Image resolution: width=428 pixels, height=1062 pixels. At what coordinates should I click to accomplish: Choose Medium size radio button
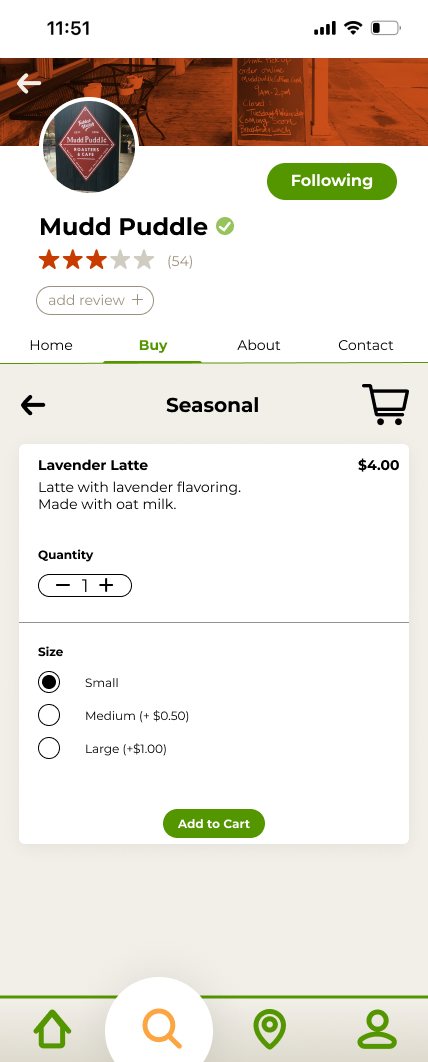pos(49,715)
